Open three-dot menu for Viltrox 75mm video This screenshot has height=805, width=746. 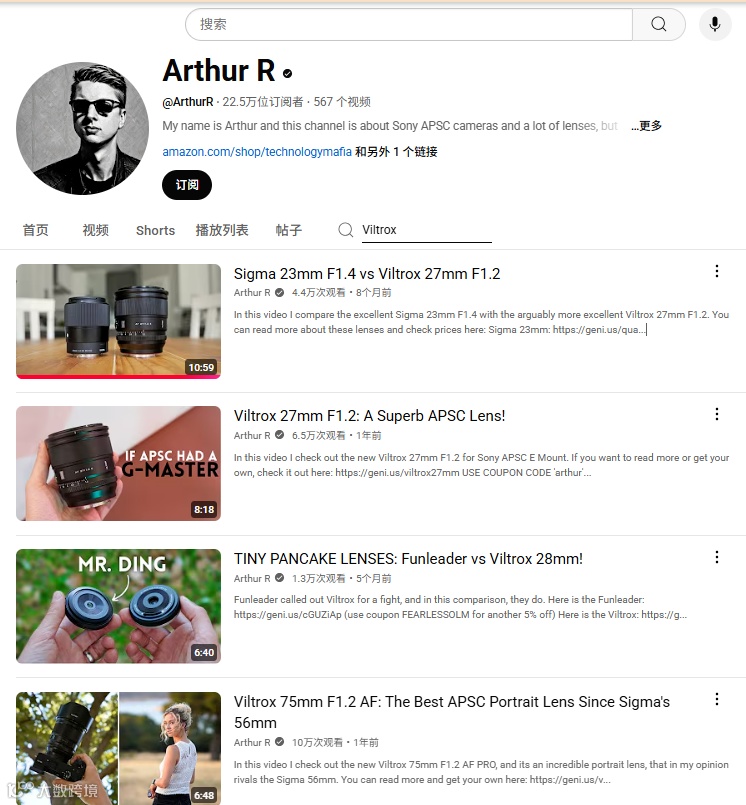coord(717,699)
